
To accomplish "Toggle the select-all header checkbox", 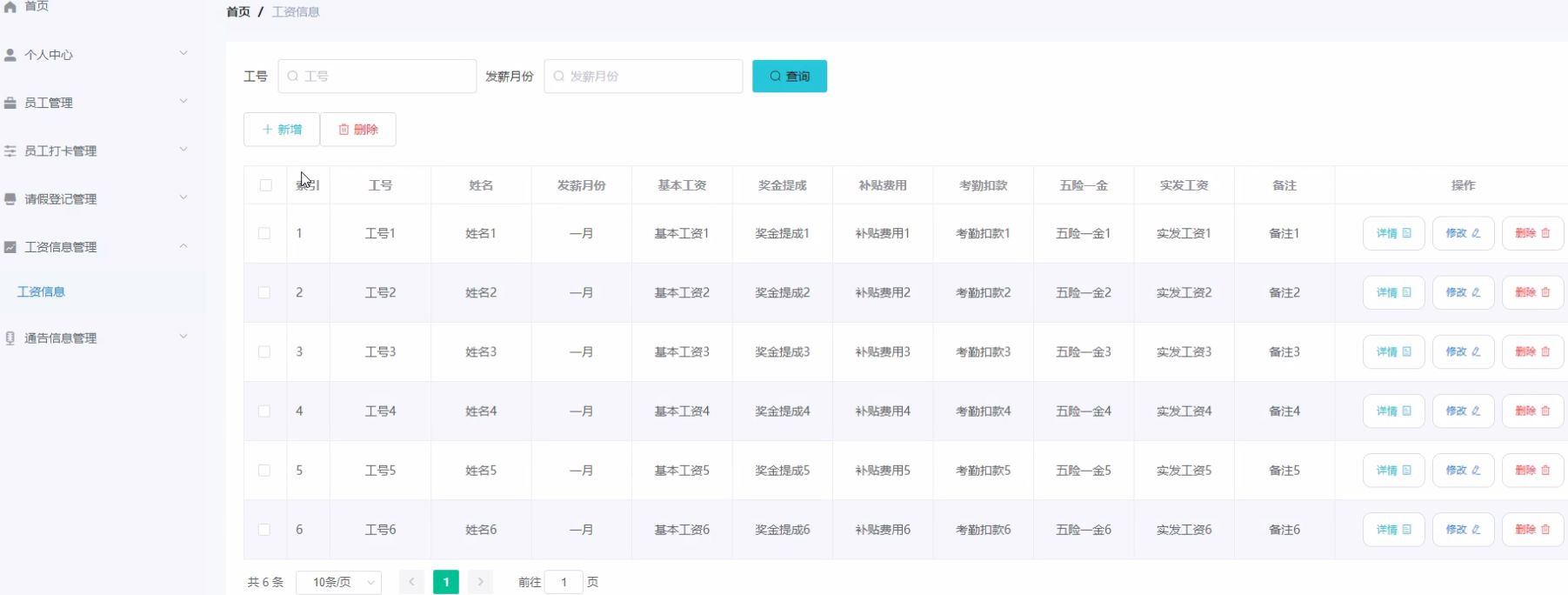I will [265, 185].
